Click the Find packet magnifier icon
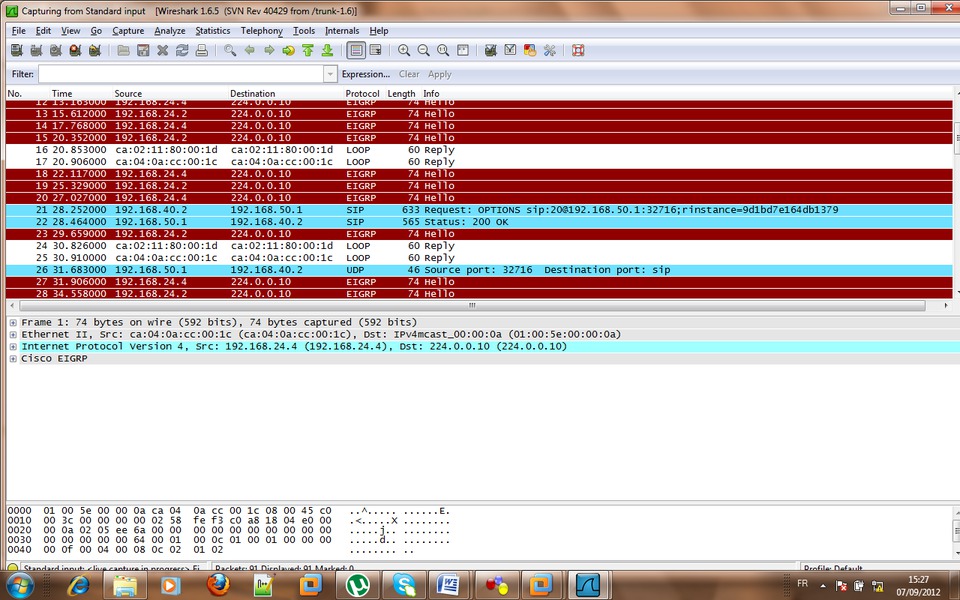This screenshot has height=600, width=960. 230,50
